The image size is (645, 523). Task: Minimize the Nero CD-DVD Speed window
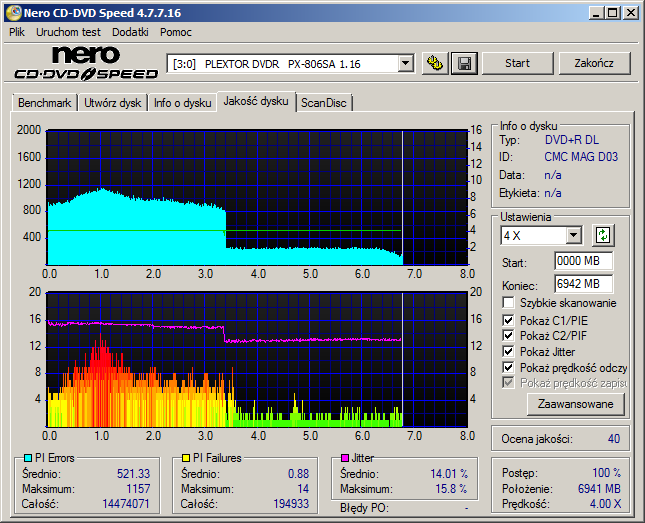[x=596, y=13]
